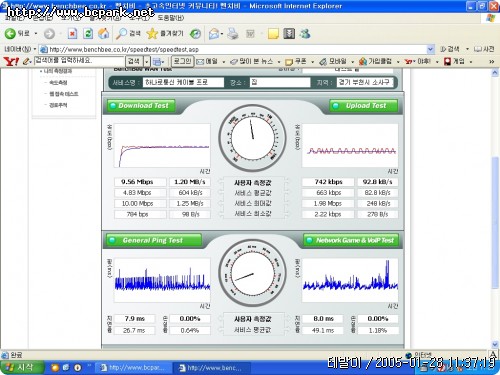The height and width of the screenshot is (375, 500).
Task: Click the Refresh page icon
Action: (88, 33)
